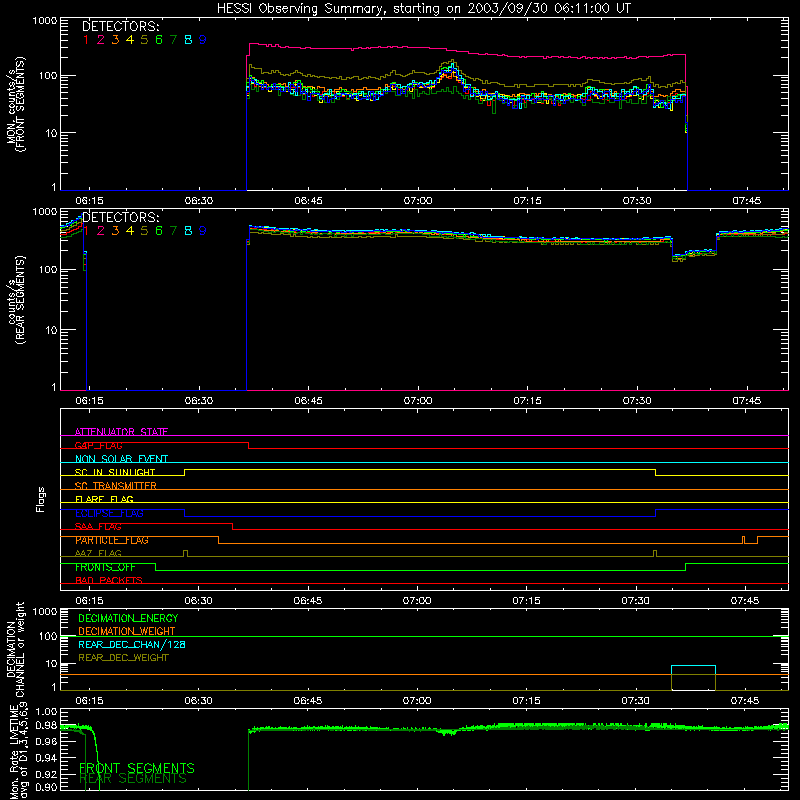The width and height of the screenshot is (800, 800).
Task: Click the Mon. Rate LIVETIME axis title
Action: pos(15,753)
